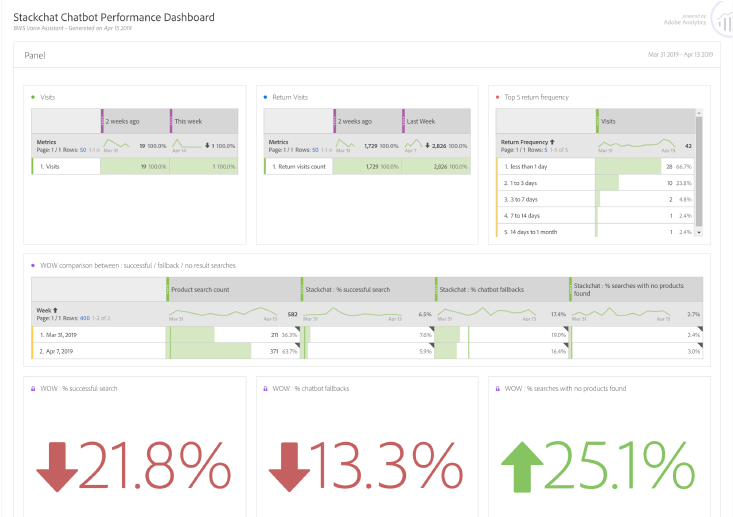
Task: Click the 19.0% chatbot fallbacks cell
Action: 502,335
